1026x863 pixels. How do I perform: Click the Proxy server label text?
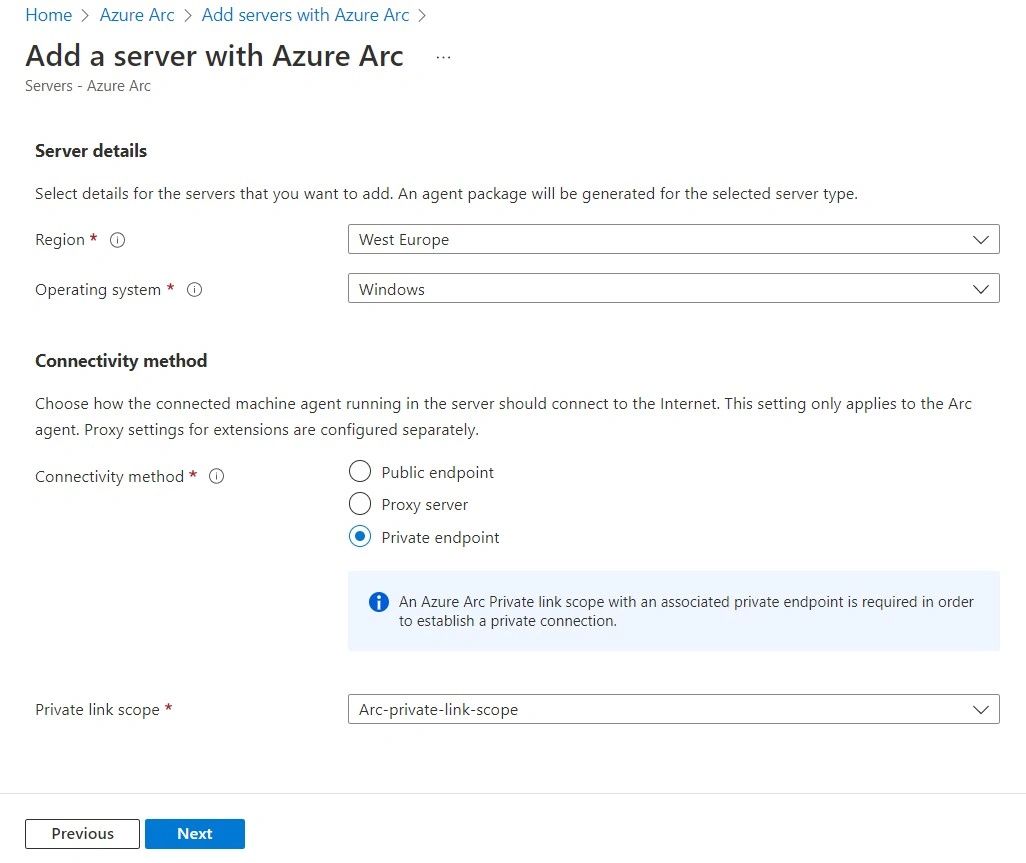point(425,505)
